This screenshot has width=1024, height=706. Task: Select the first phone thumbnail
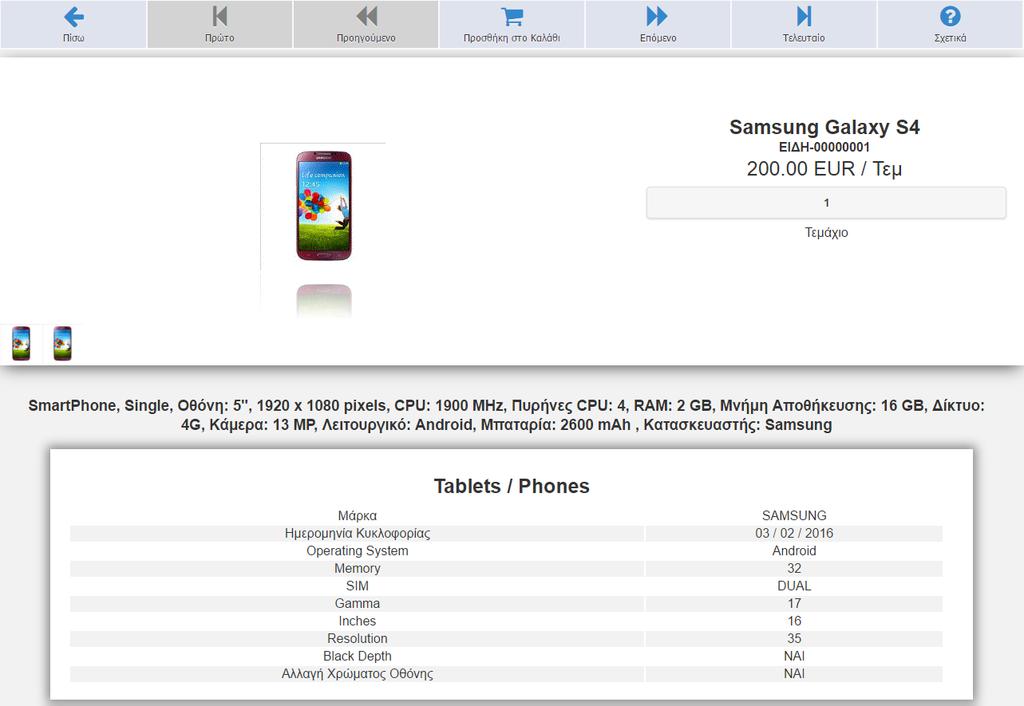(21, 343)
